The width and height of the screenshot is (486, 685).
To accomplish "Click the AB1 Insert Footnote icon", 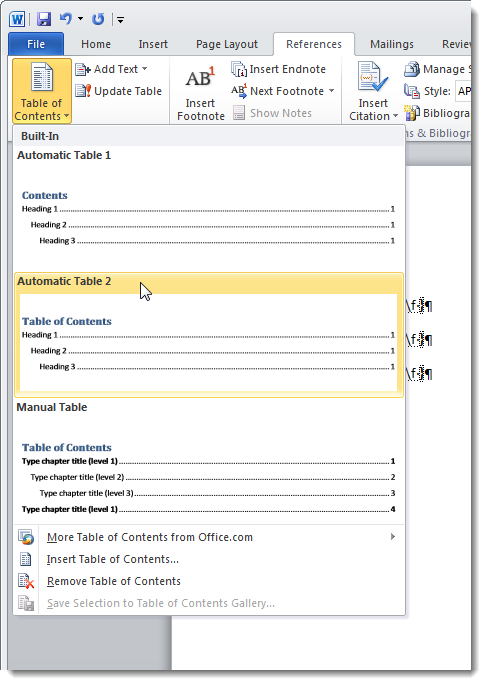I will pyautogui.click(x=200, y=78).
